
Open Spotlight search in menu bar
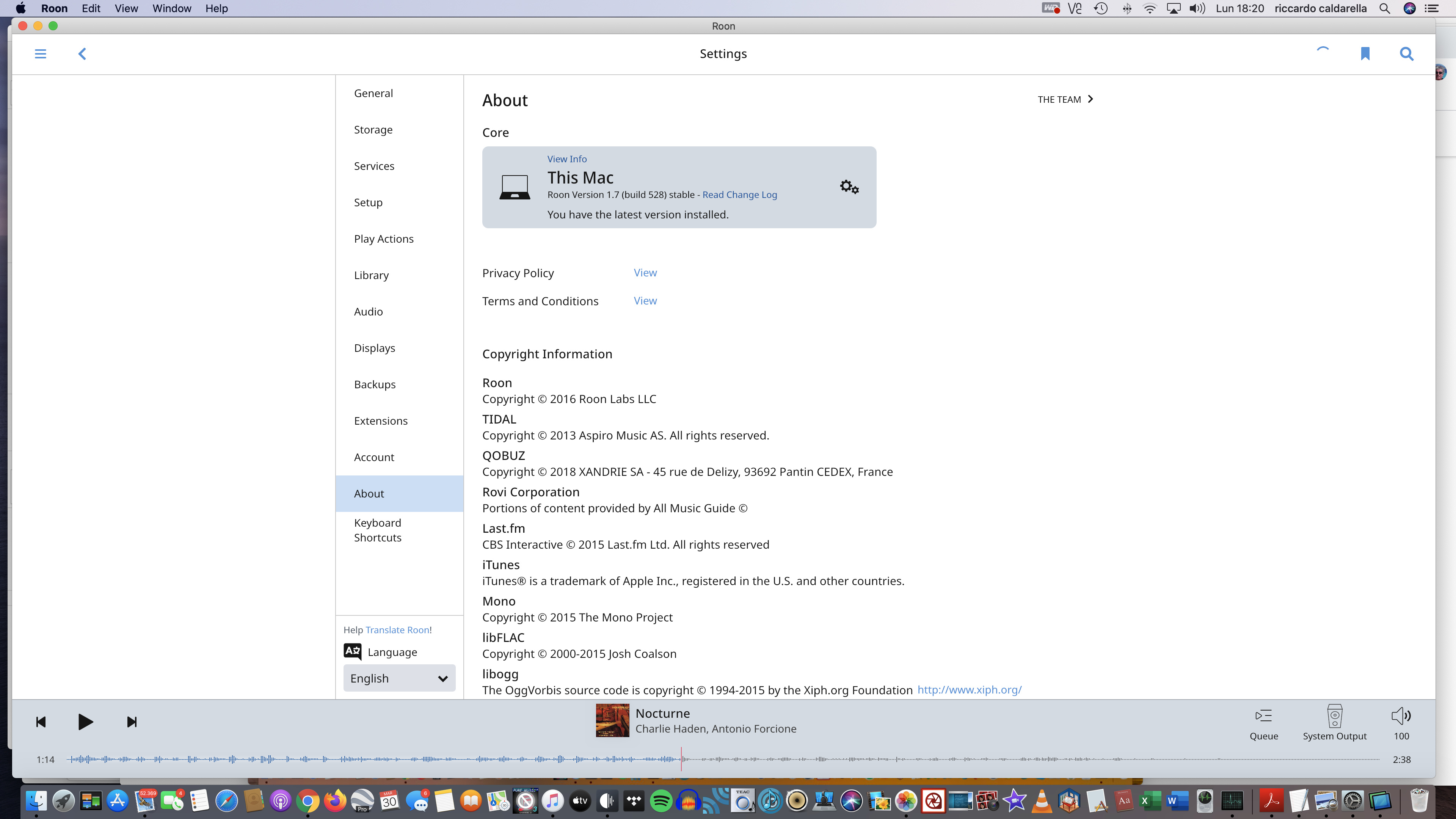(1385, 8)
